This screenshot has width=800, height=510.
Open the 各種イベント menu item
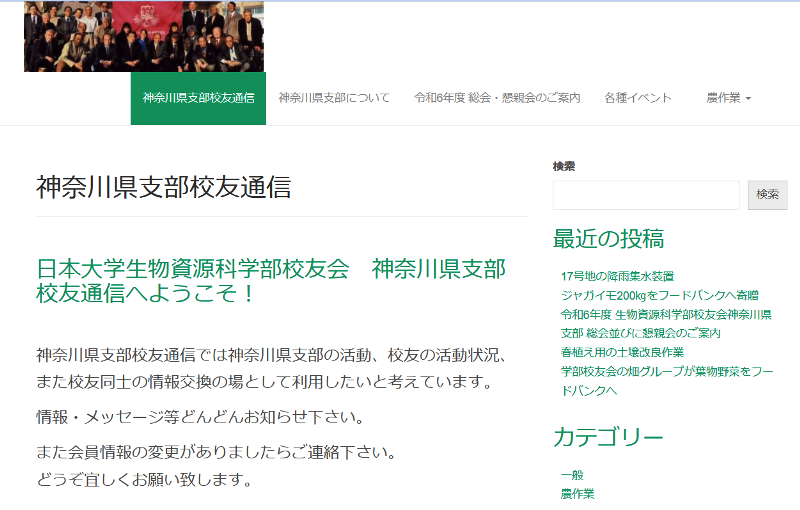[638, 98]
